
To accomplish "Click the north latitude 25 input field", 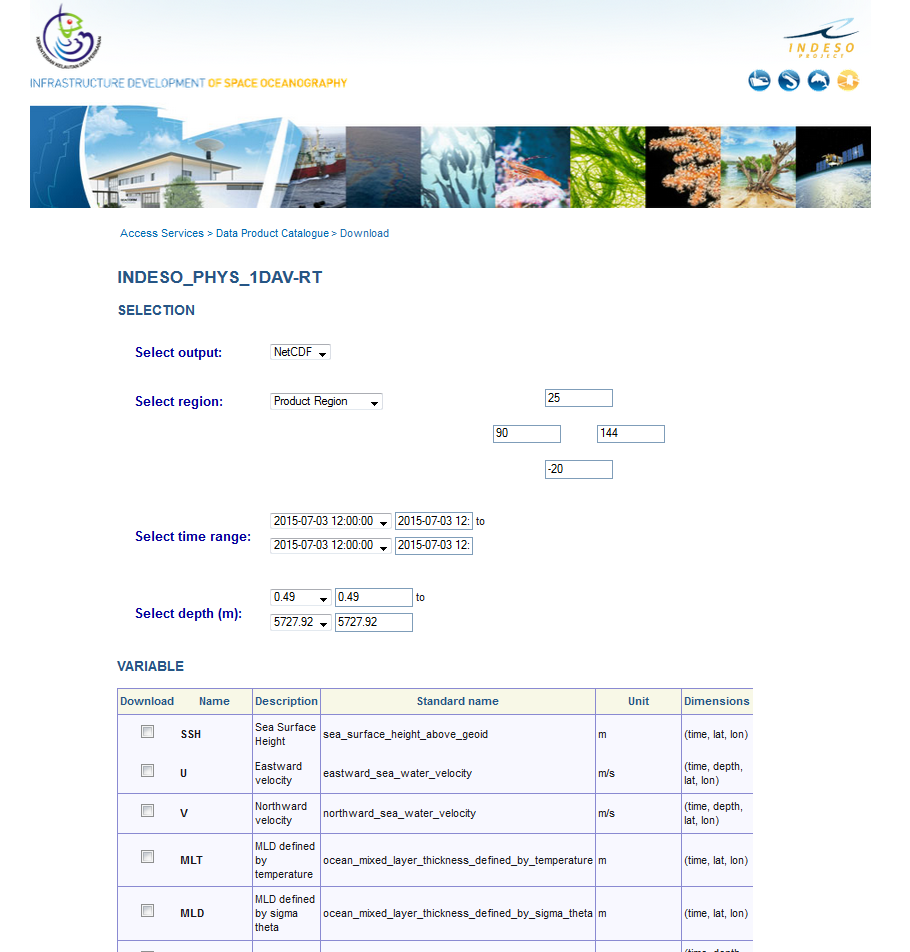I will pyautogui.click(x=578, y=397).
